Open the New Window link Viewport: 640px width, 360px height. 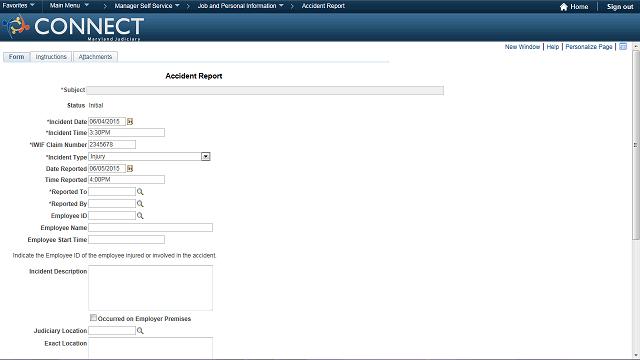click(522, 47)
